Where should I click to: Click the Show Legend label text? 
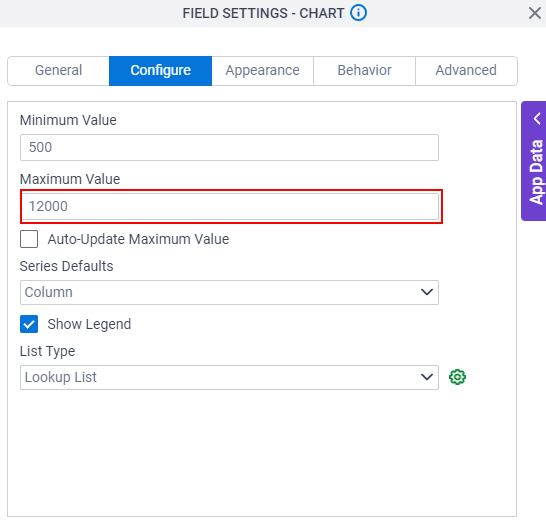[x=89, y=324]
